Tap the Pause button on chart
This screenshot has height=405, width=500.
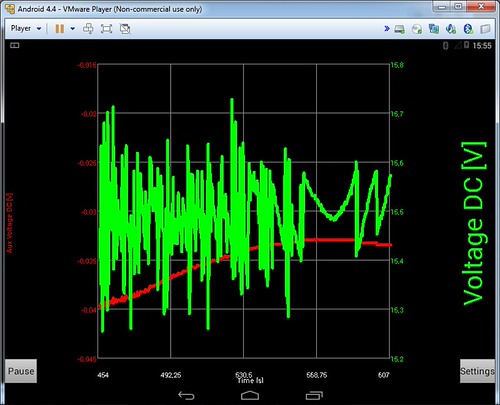click(x=21, y=371)
